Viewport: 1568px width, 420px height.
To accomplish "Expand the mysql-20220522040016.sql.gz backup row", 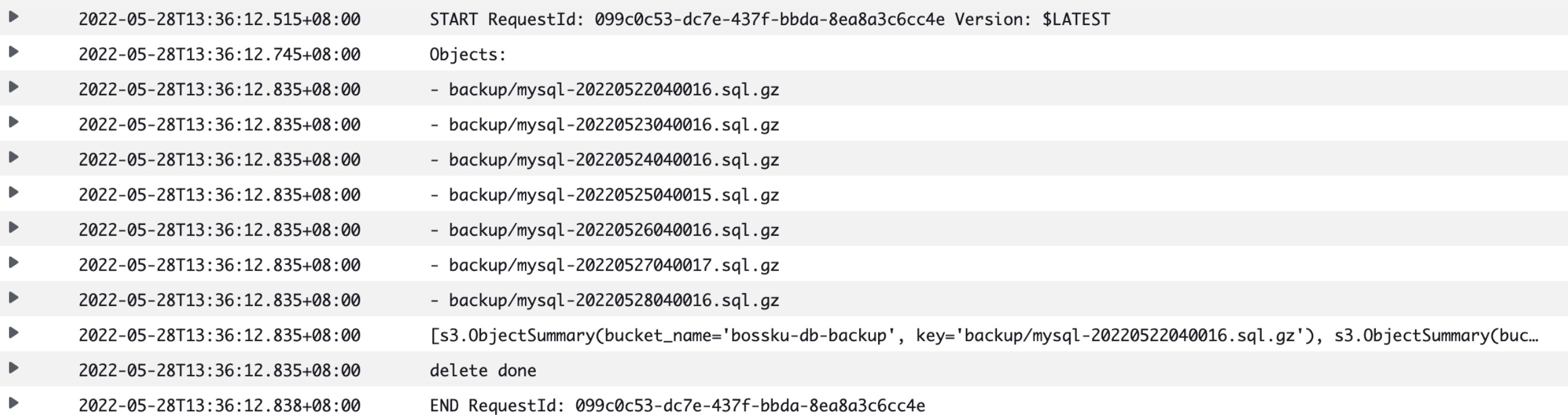I will (x=13, y=87).
